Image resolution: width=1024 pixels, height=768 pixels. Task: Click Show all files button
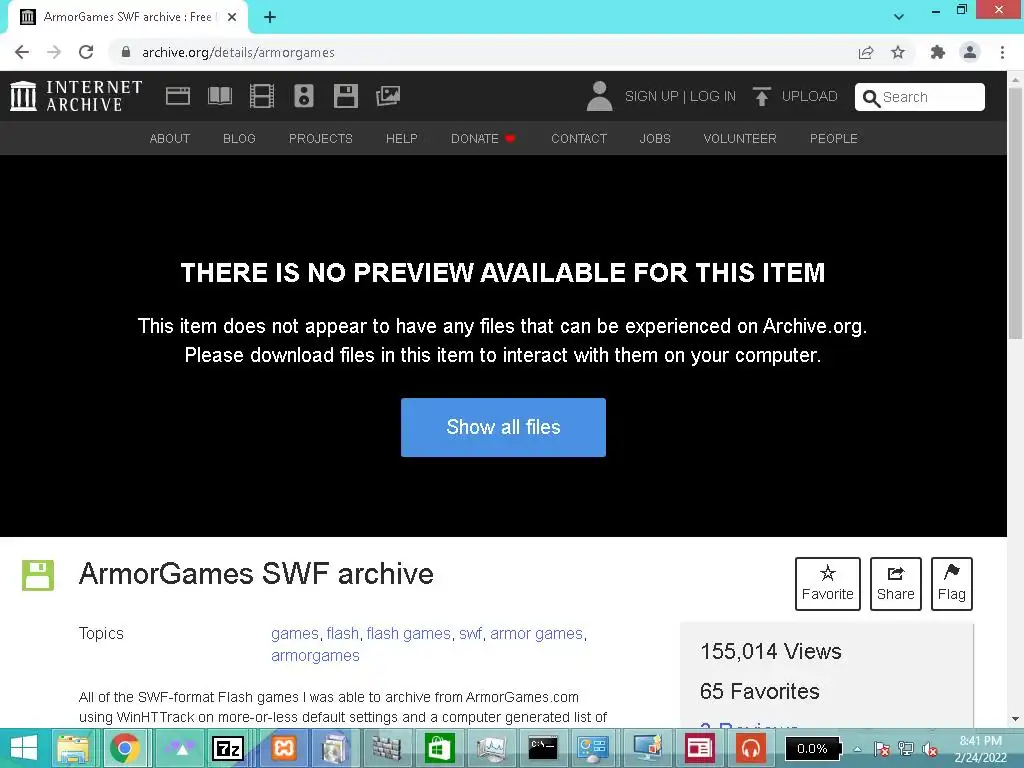pyautogui.click(x=504, y=427)
